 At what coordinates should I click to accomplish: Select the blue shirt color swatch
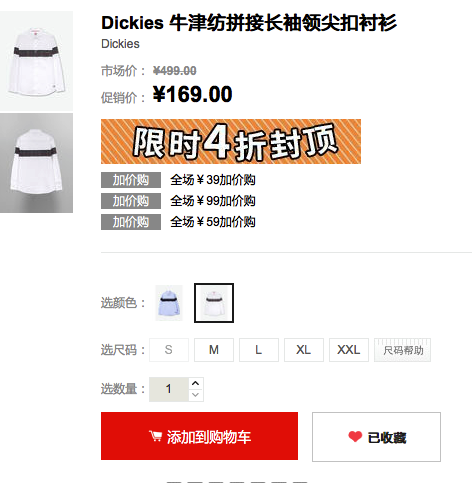click(169, 303)
